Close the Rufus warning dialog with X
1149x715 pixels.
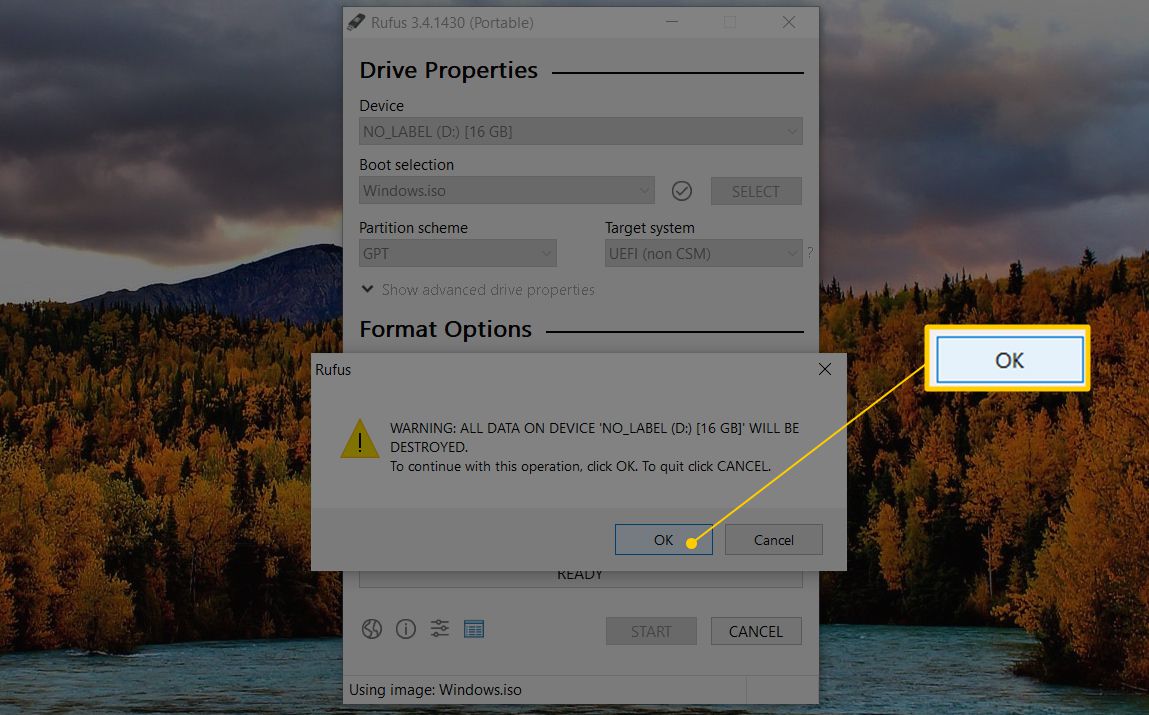click(x=824, y=369)
